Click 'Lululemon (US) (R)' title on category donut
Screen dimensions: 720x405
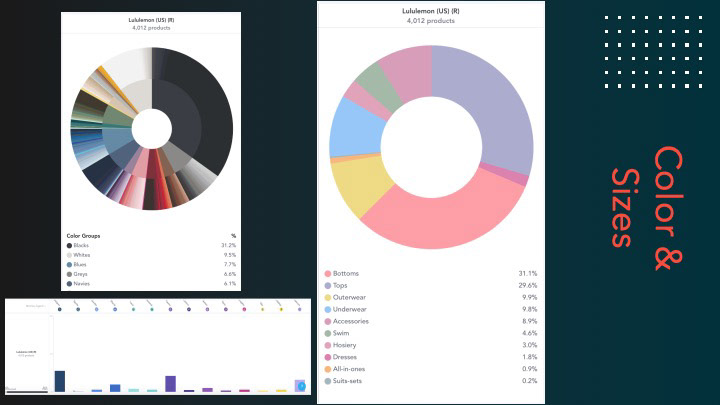click(431, 11)
